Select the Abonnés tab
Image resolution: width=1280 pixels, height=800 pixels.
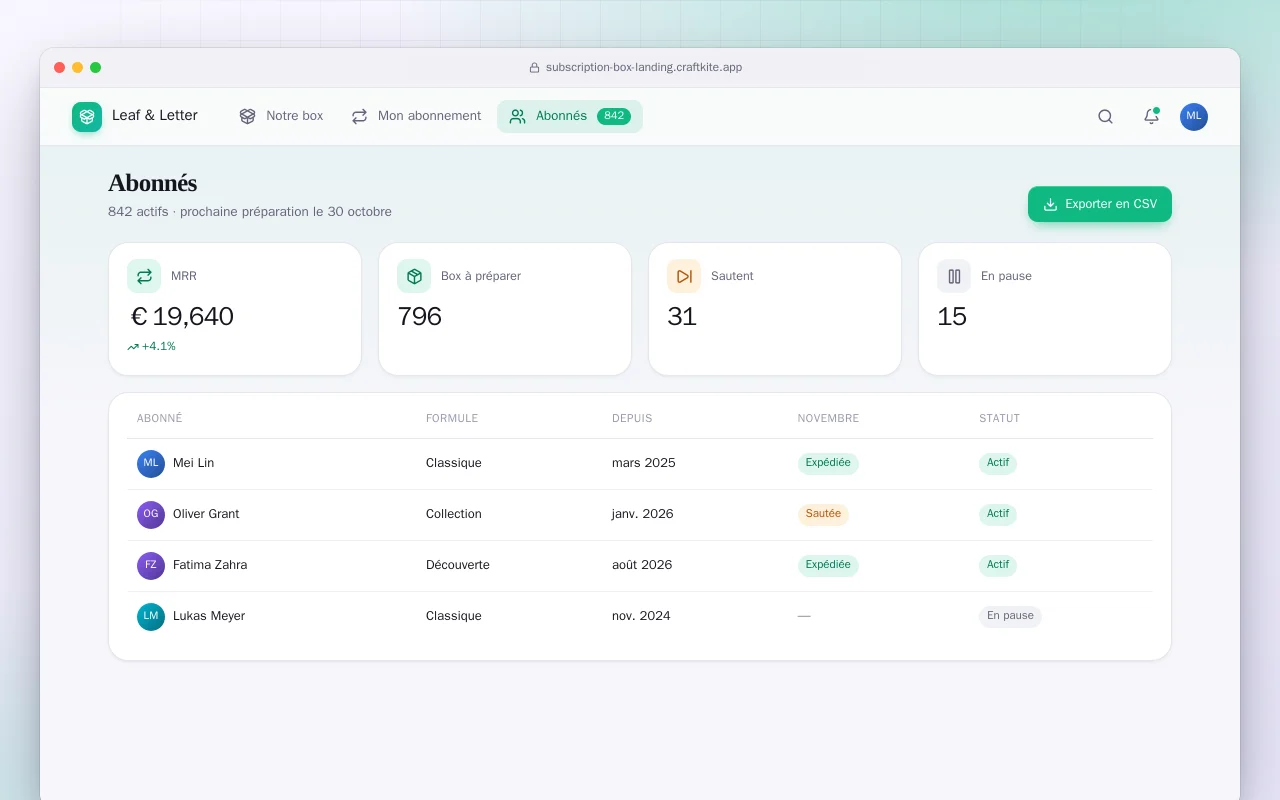(x=570, y=116)
